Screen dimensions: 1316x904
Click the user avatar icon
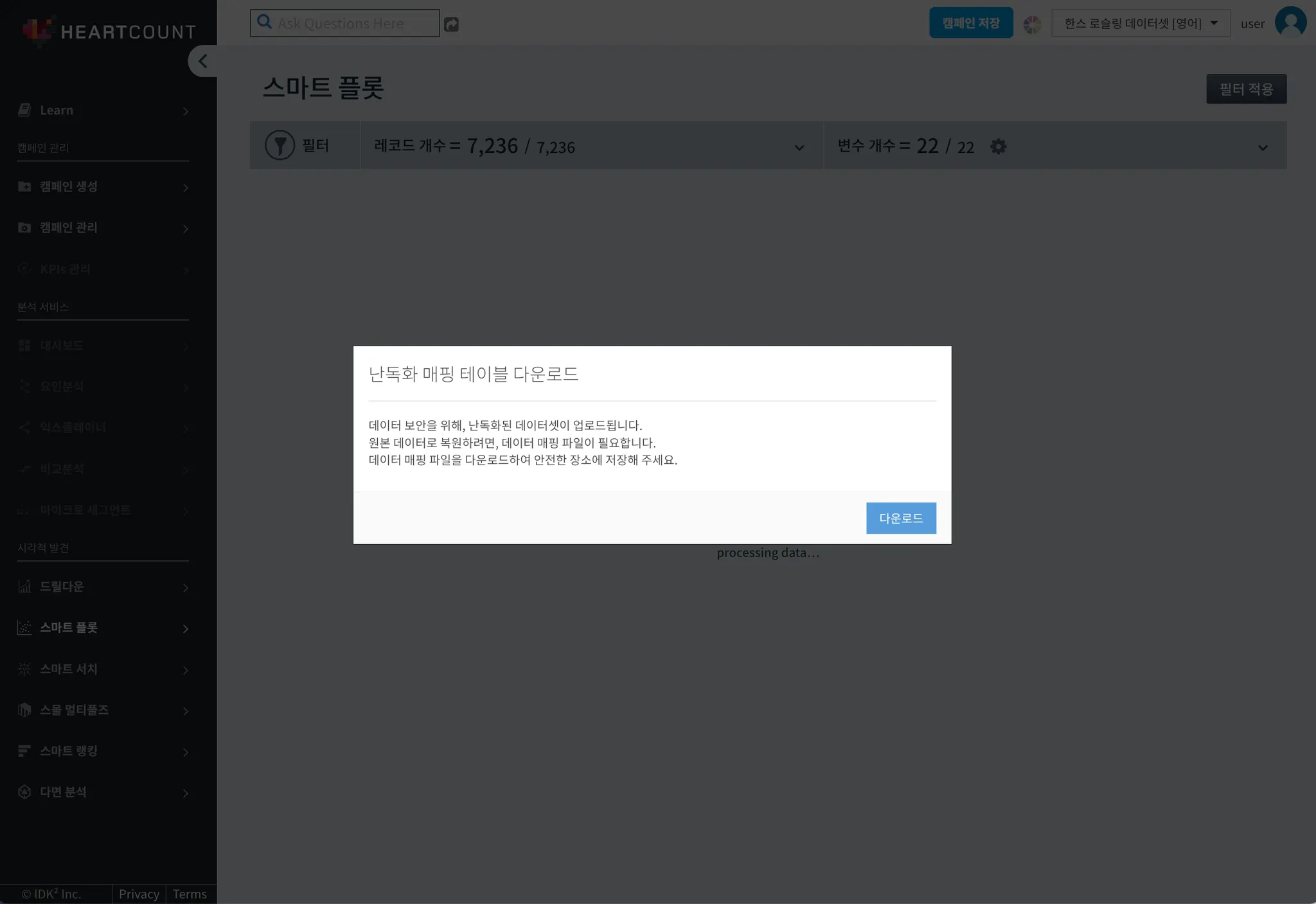tap(1290, 22)
